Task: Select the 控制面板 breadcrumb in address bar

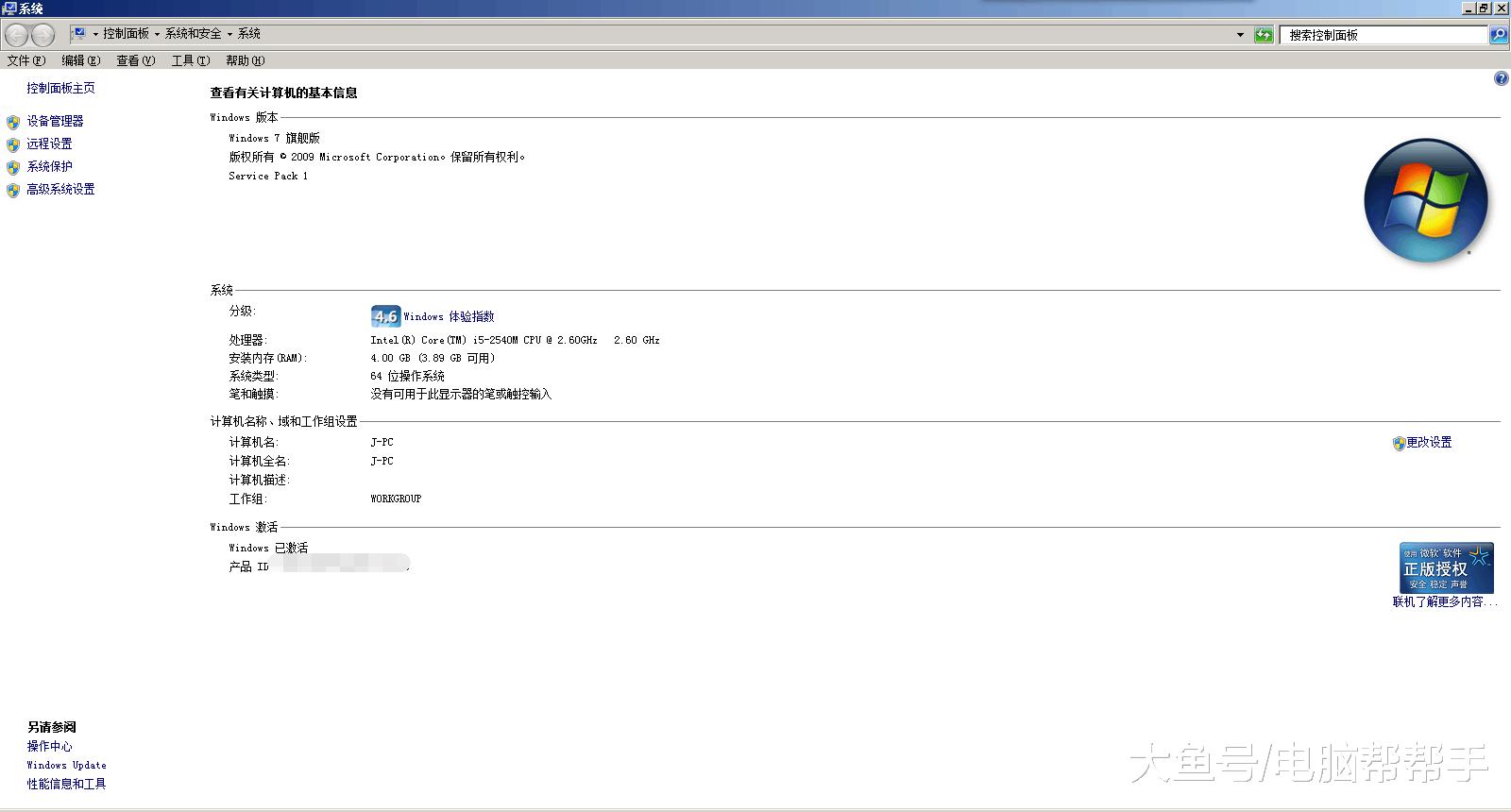Action: (127, 34)
